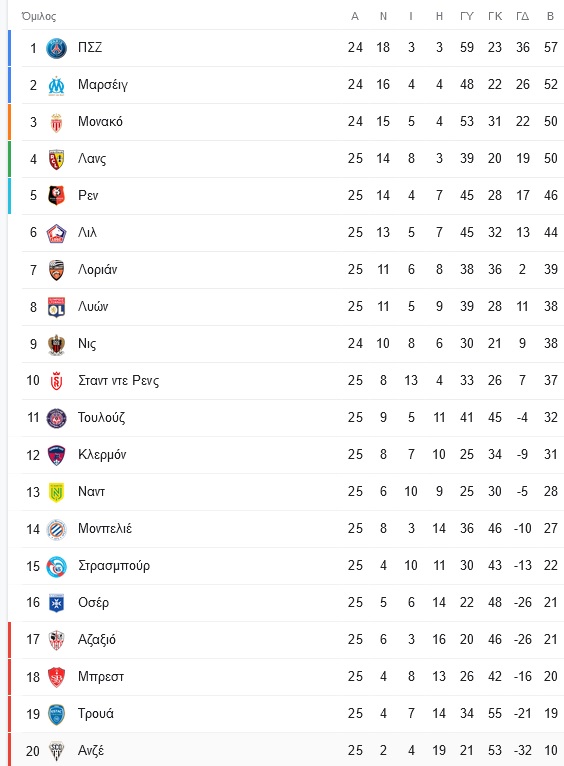Screen dimensions: 564x766
Task: Open the Κλερμόν team link
Action: click(102, 455)
